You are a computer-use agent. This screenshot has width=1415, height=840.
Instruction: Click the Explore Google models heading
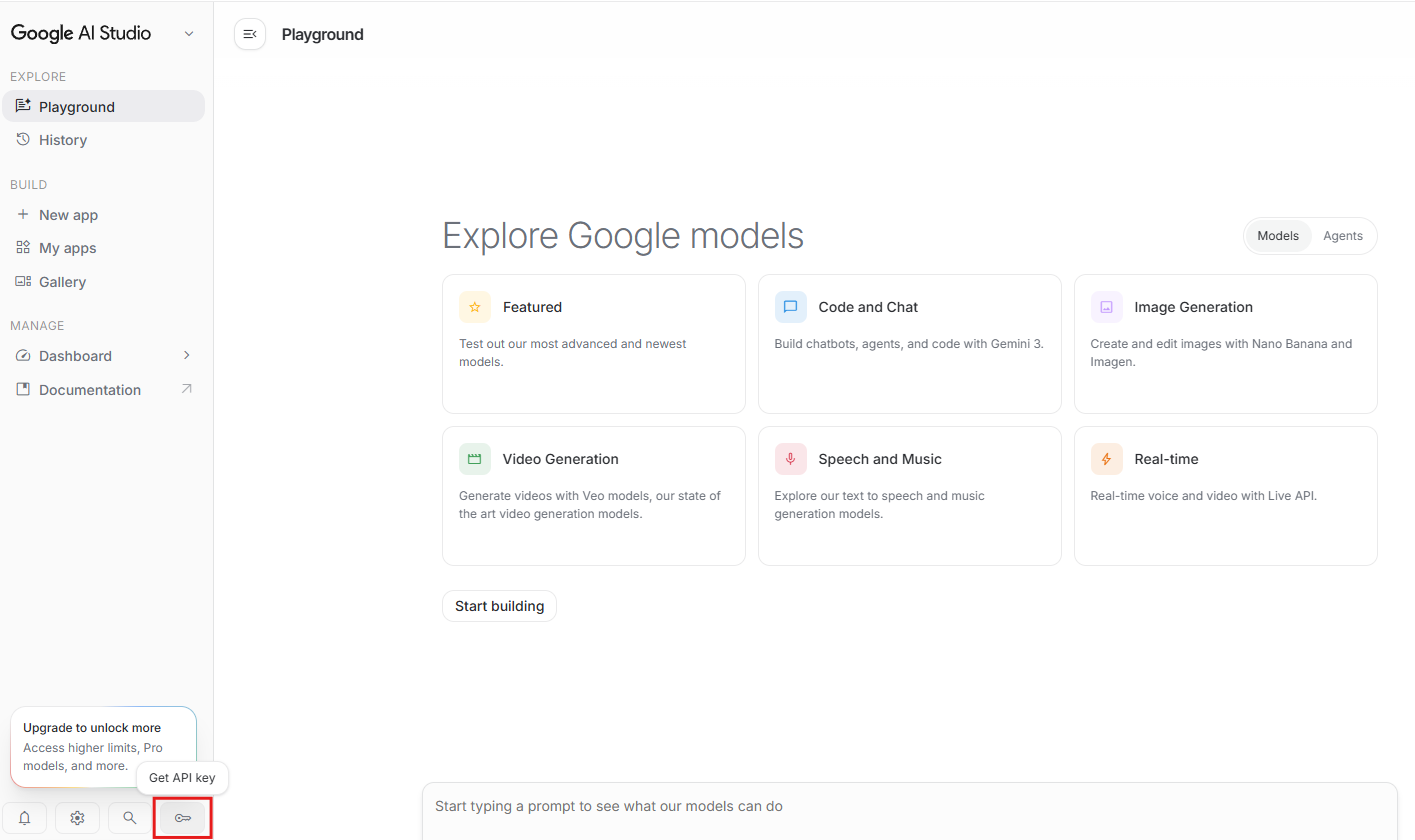(x=623, y=236)
